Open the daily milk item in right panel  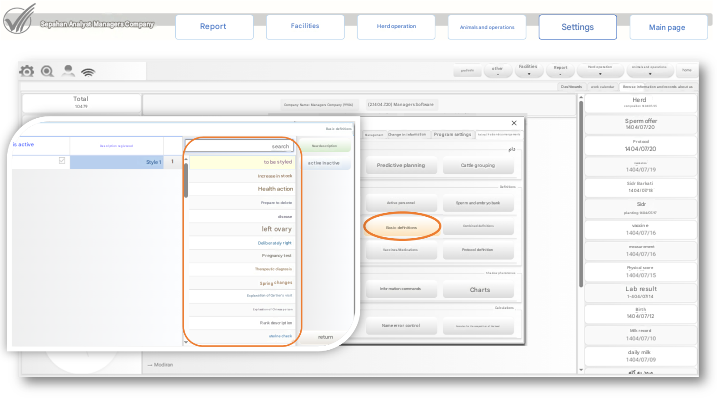(x=641, y=355)
